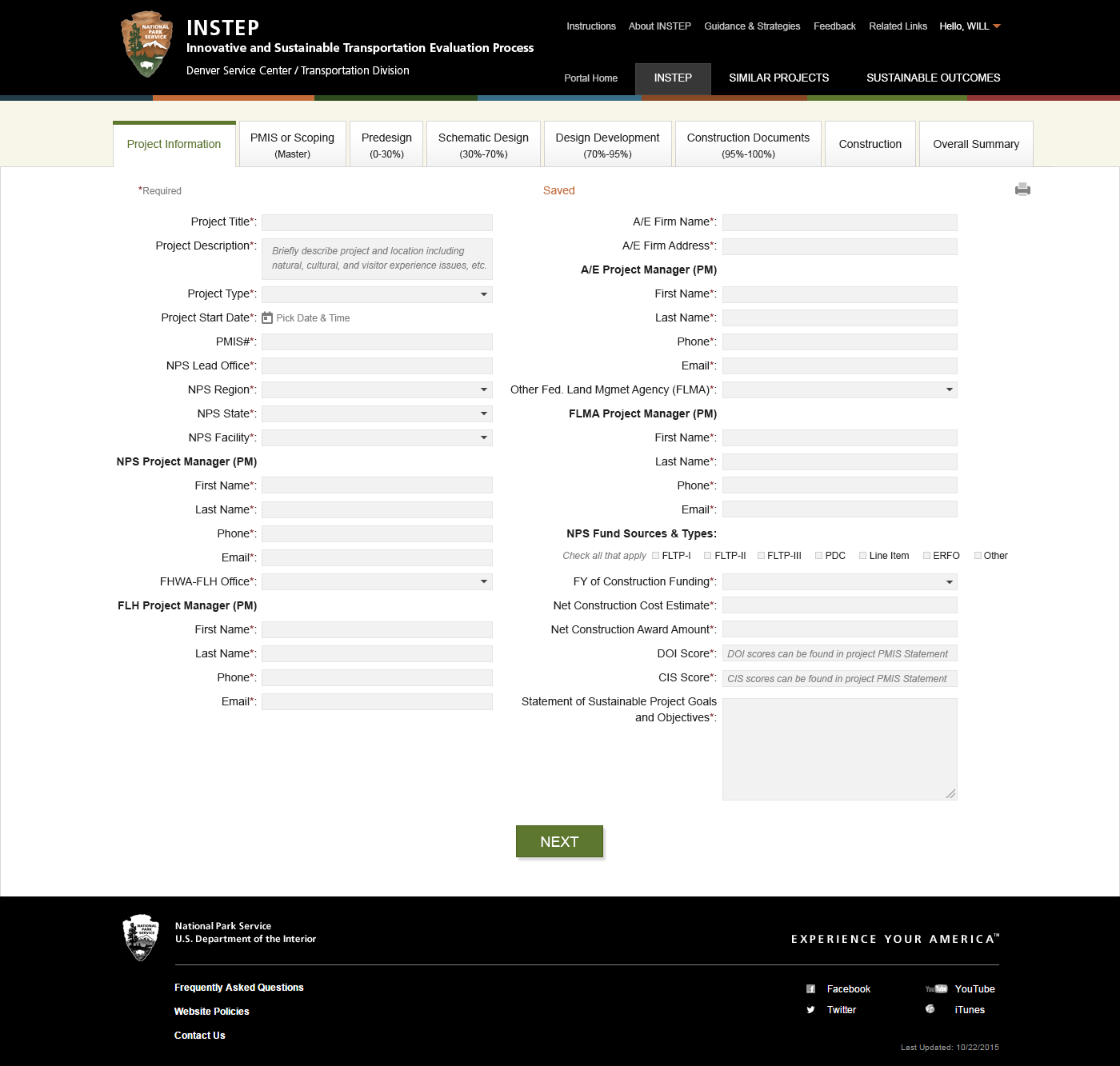Check the Line Item funding checkbox
Viewport: 1120px width, 1066px height.
(x=862, y=554)
